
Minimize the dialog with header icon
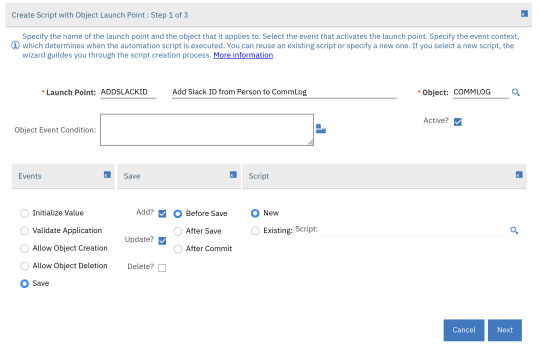pyautogui.click(x=524, y=14)
